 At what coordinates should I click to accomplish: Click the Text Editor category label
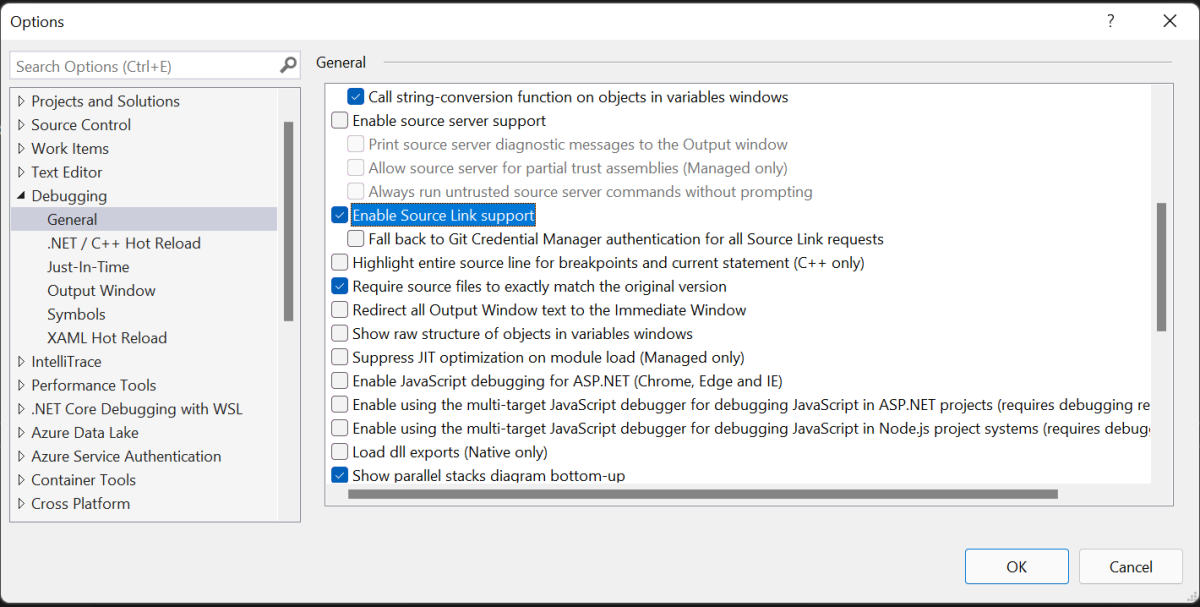(67, 172)
